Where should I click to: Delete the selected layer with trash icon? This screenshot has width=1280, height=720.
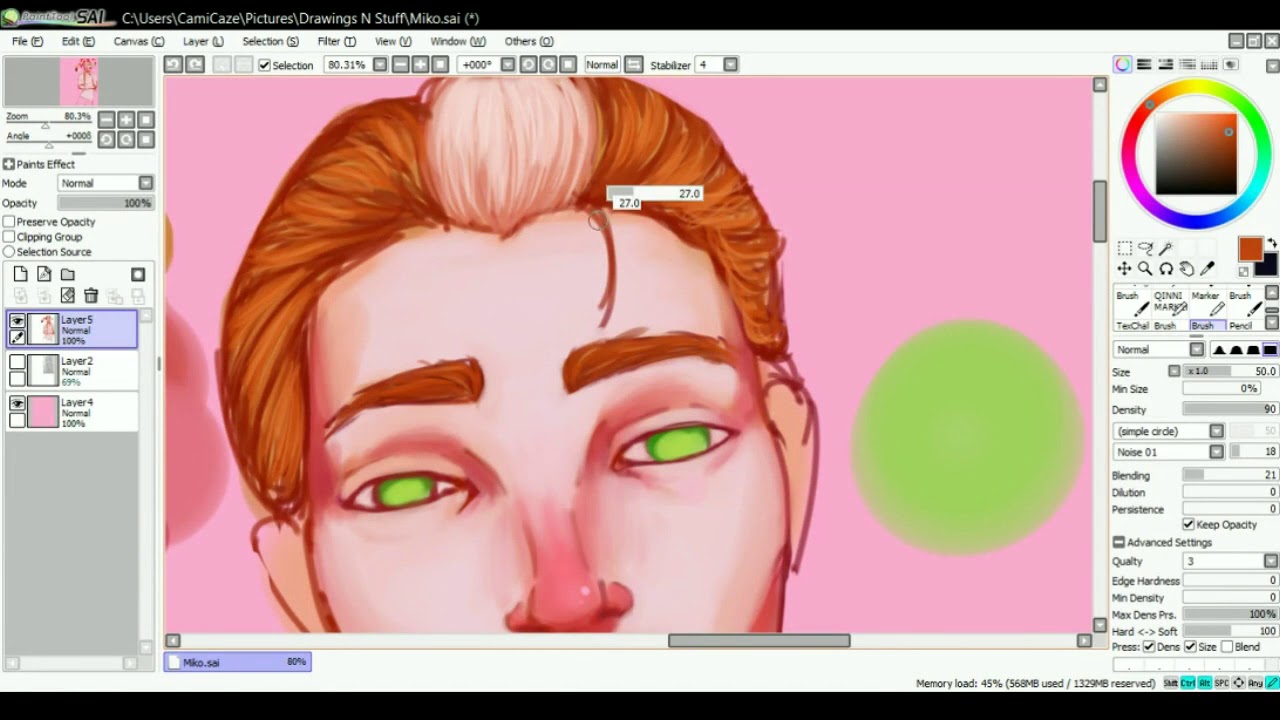click(x=91, y=295)
